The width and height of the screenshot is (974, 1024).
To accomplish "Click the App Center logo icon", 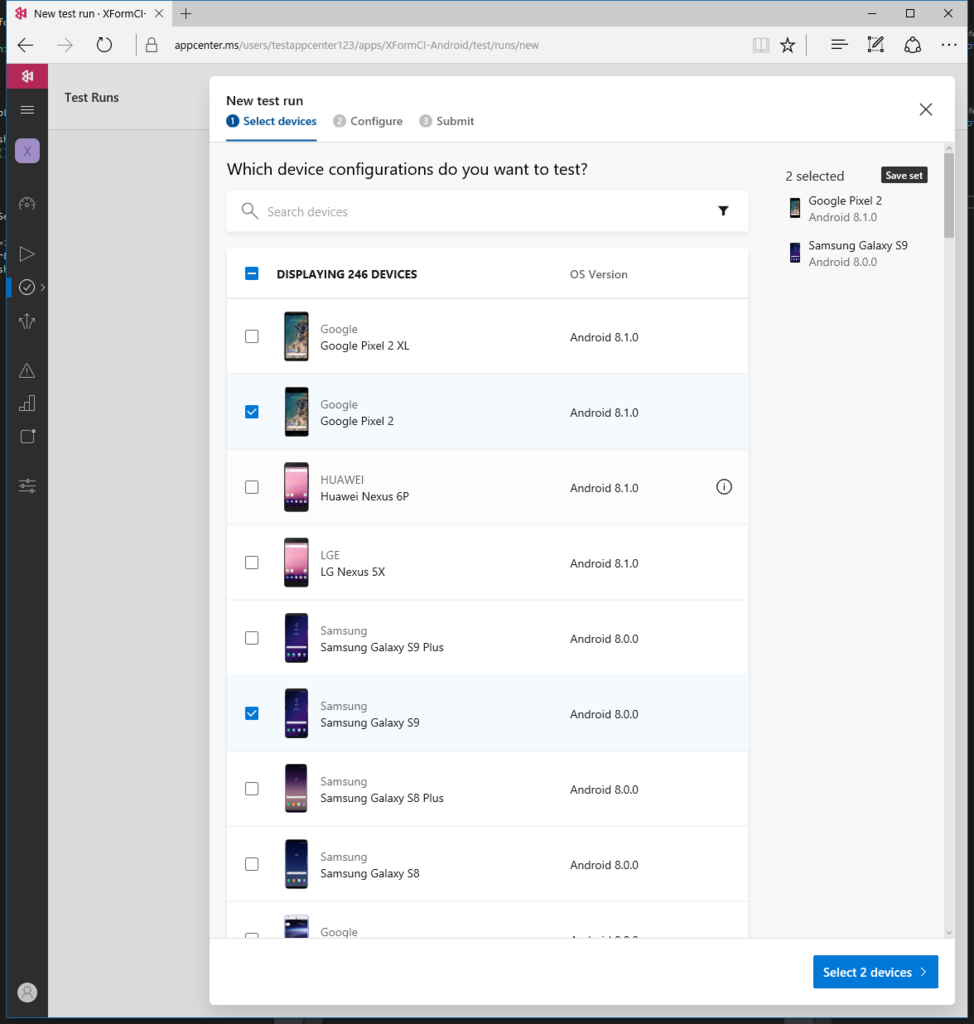I will (27, 76).
